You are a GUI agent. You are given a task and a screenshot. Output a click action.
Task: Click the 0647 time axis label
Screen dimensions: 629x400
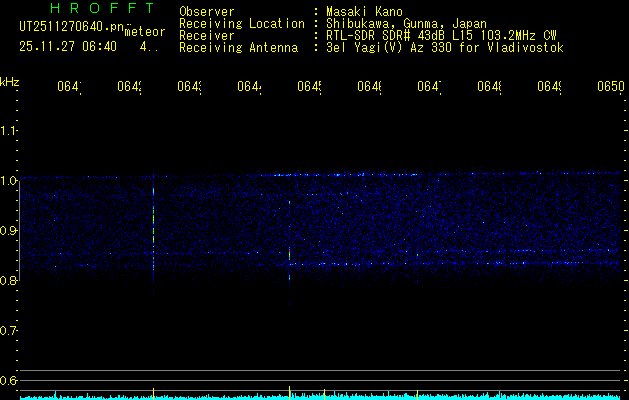[x=429, y=87]
